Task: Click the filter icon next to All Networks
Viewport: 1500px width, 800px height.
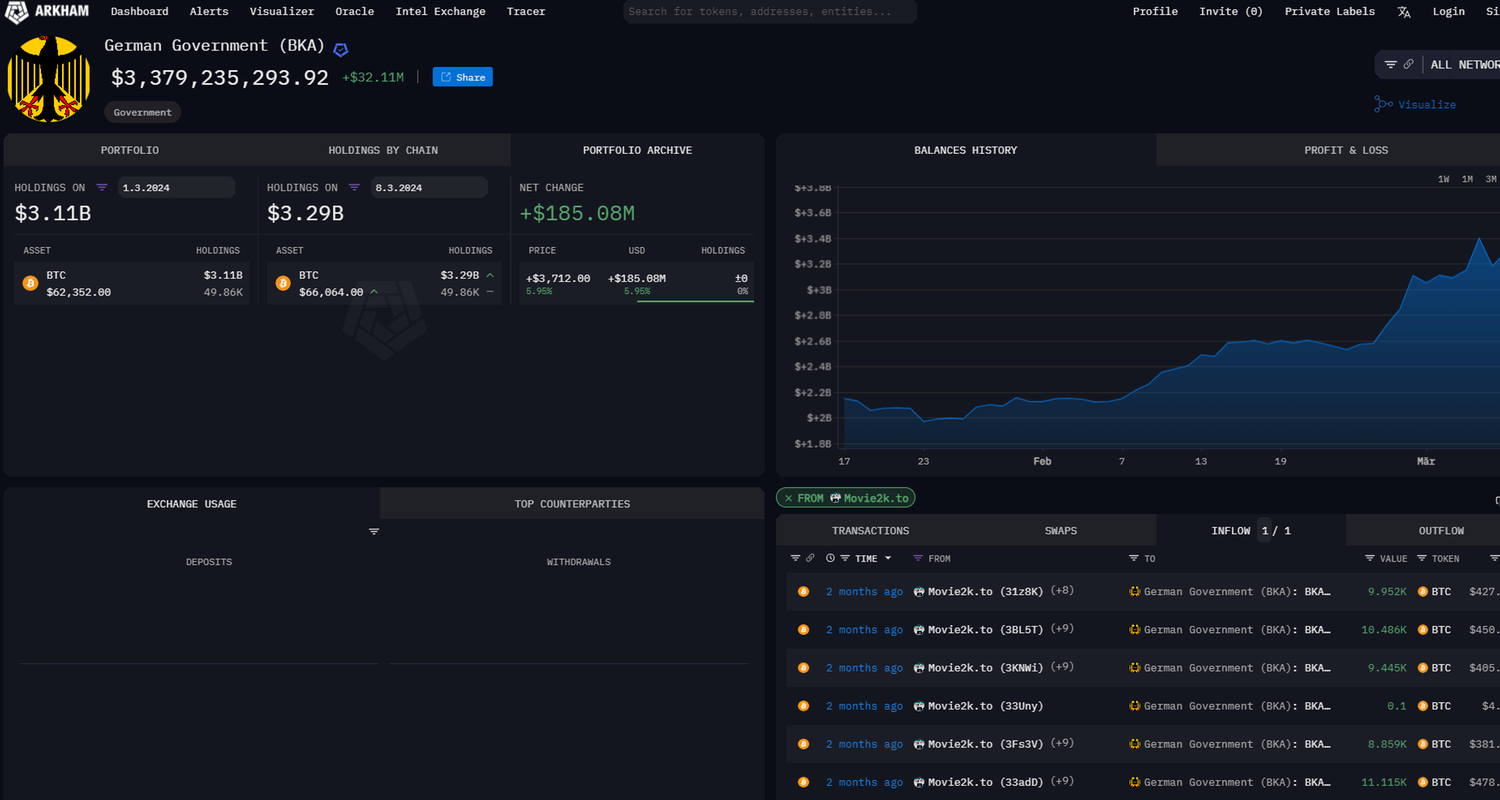Action: (1390, 64)
